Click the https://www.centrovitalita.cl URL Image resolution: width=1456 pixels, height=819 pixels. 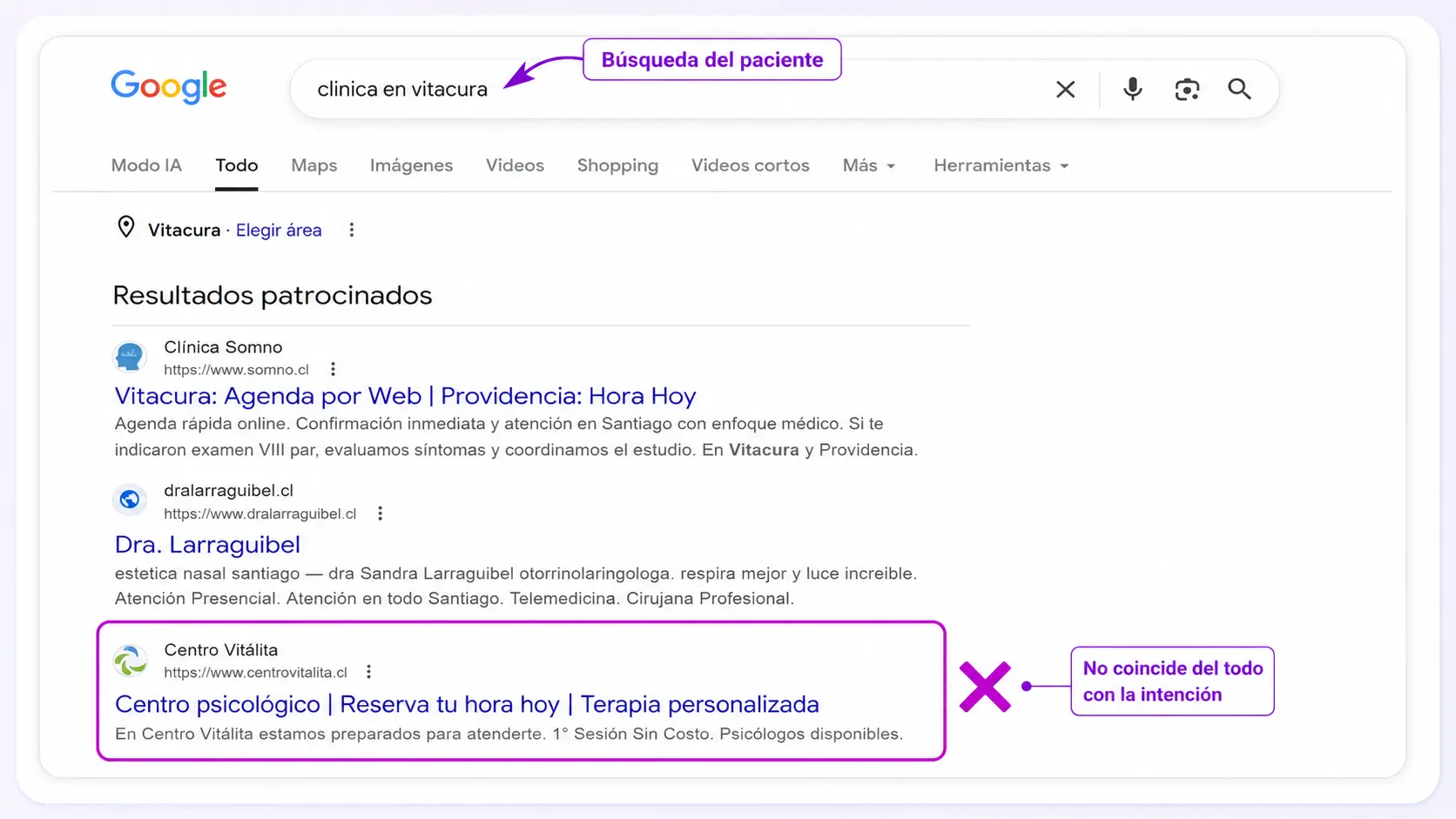point(255,673)
